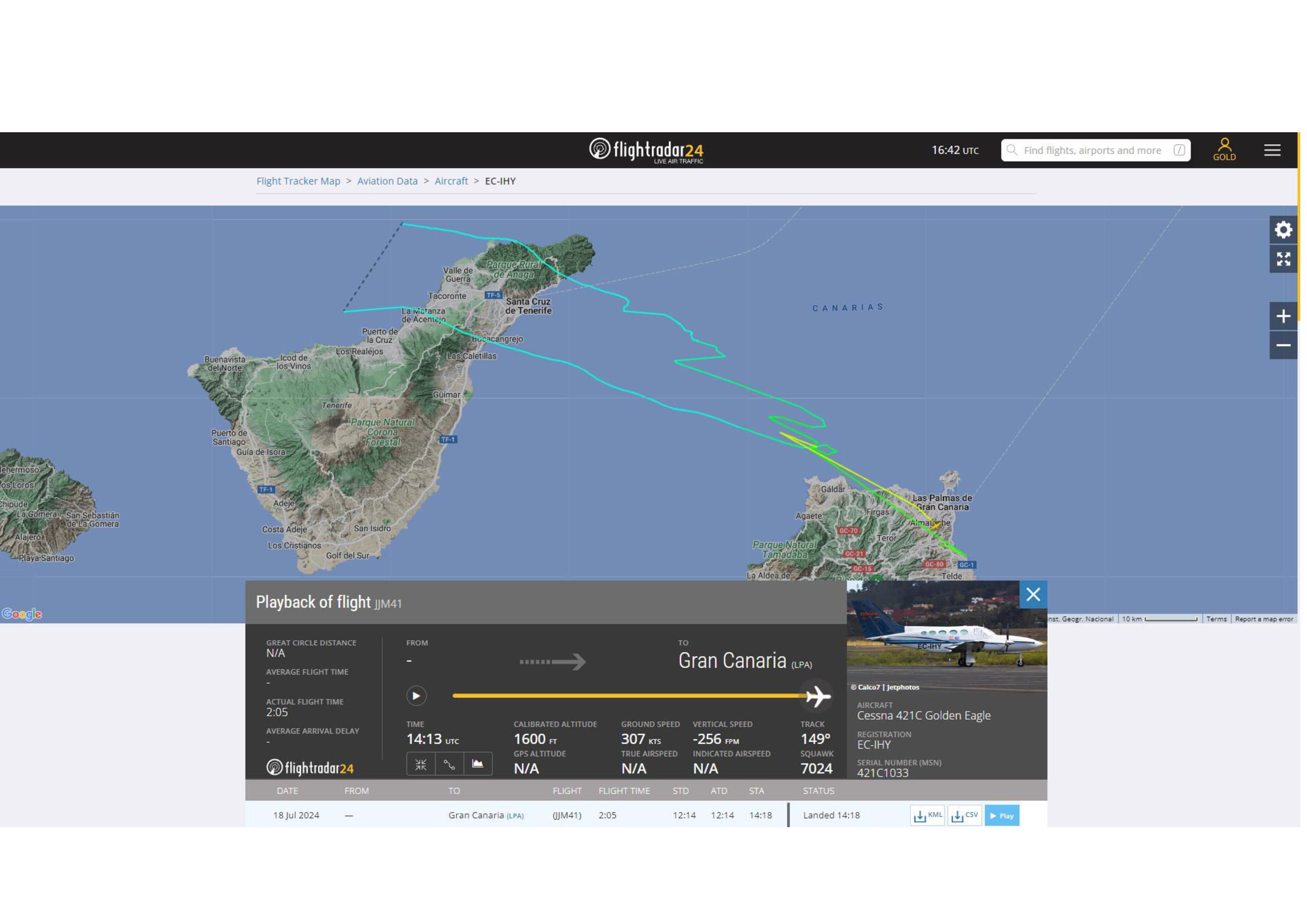
Task: Open the EC-IHY aircraft photo
Action: pos(947,636)
